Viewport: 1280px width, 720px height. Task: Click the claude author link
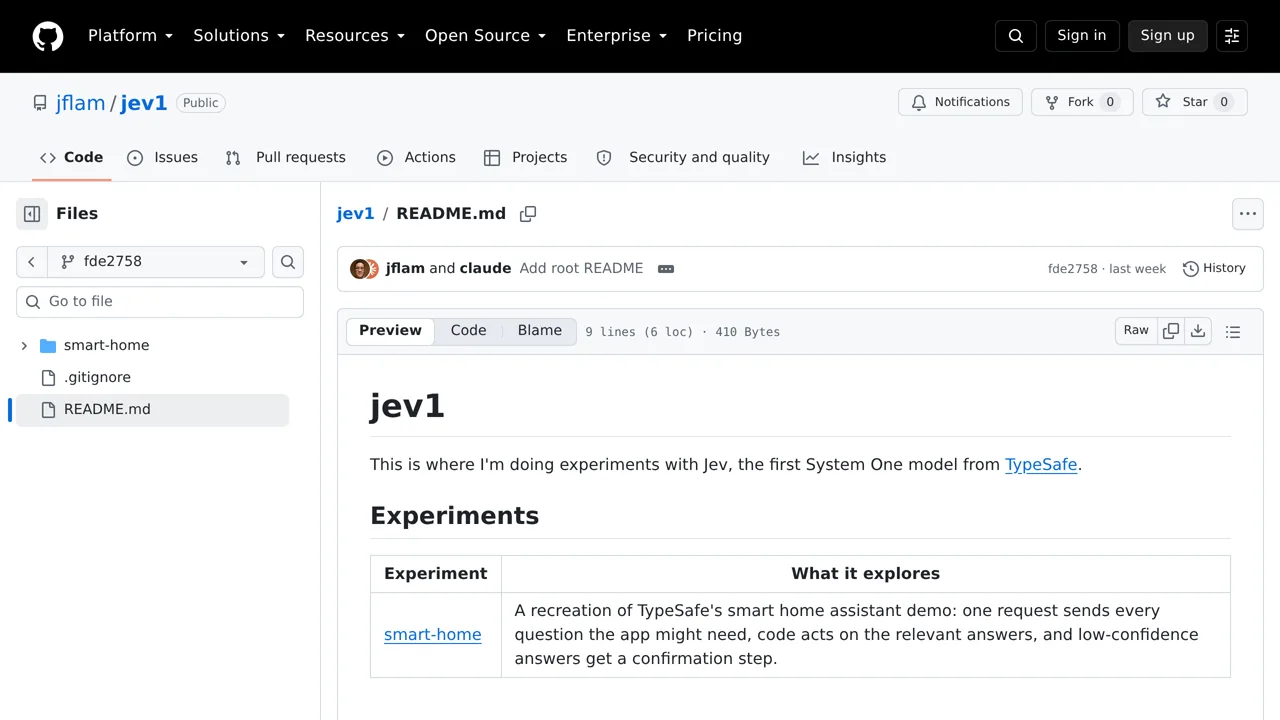coord(486,269)
